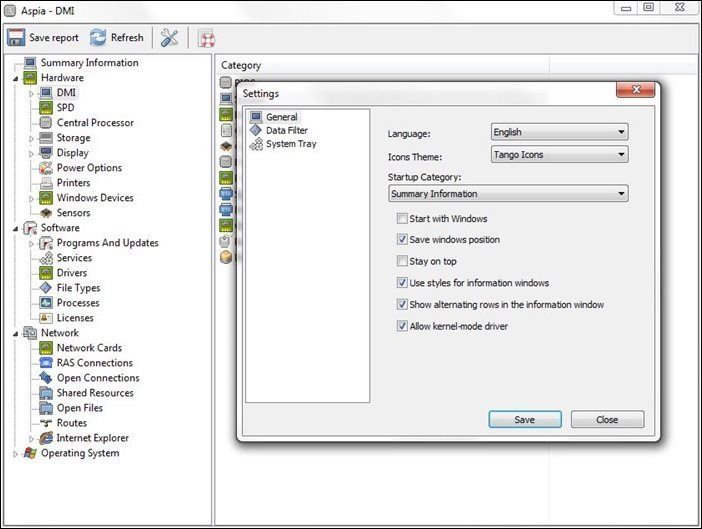The image size is (702, 529).
Task: Click the Storage drive icon
Action: click(x=46, y=138)
